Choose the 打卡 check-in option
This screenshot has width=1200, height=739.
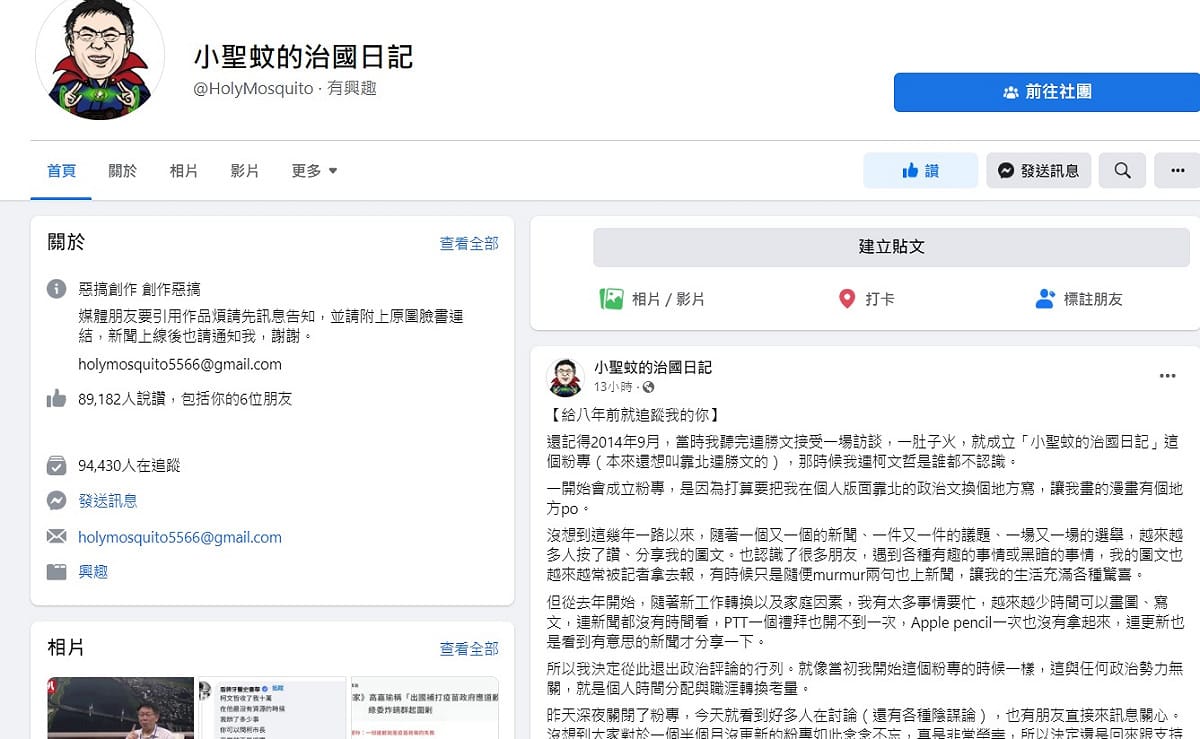click(x=866, y=299)
